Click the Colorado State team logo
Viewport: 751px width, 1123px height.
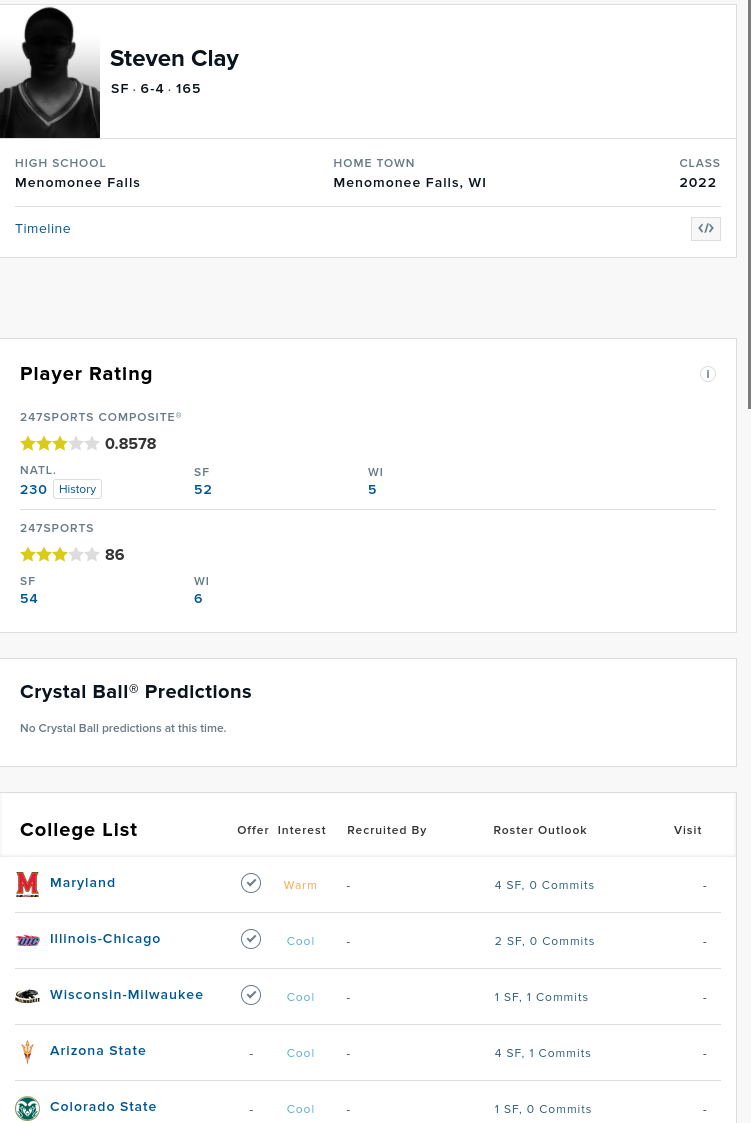[28, 1108]
